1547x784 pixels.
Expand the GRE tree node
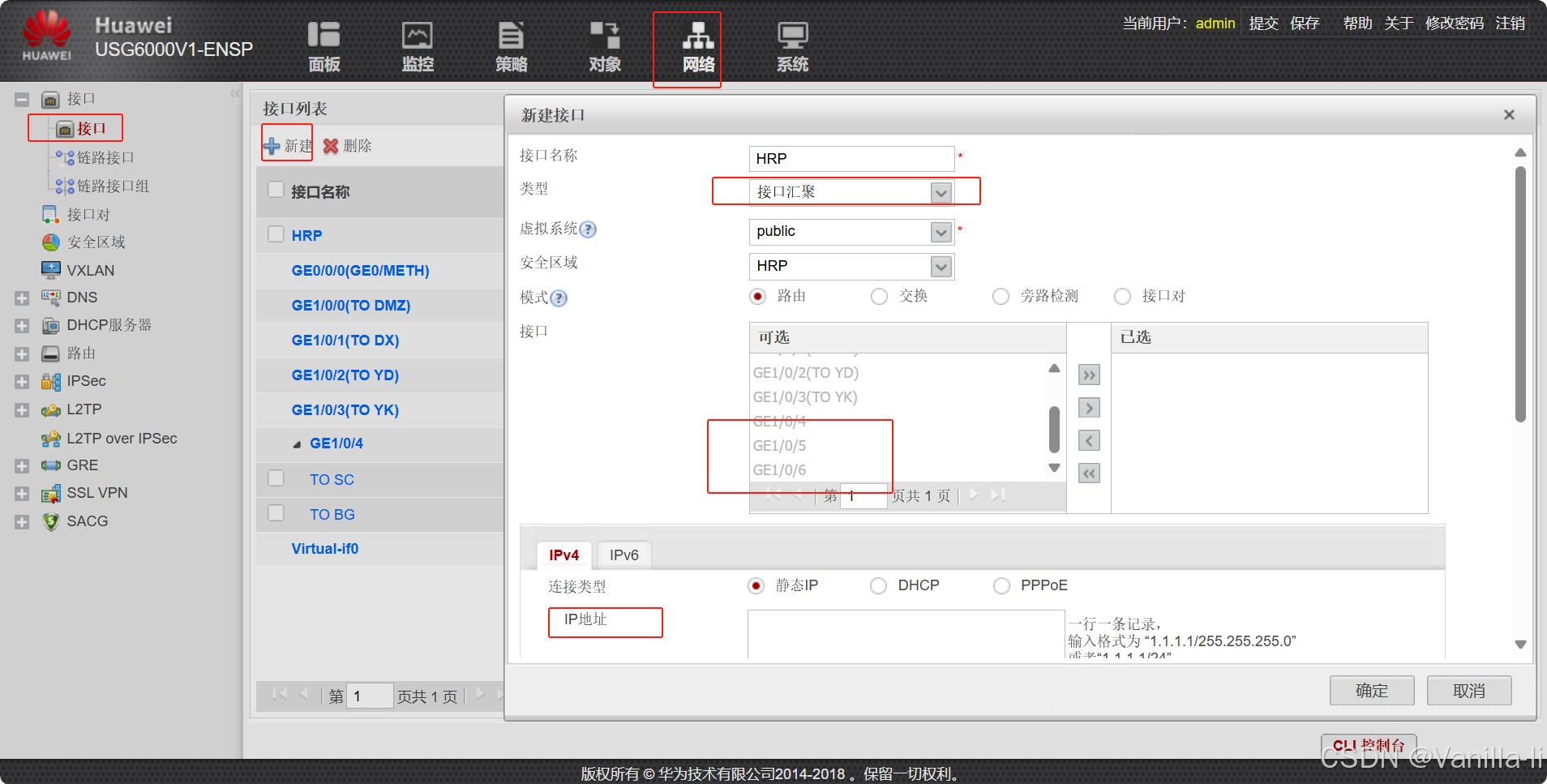22,466
